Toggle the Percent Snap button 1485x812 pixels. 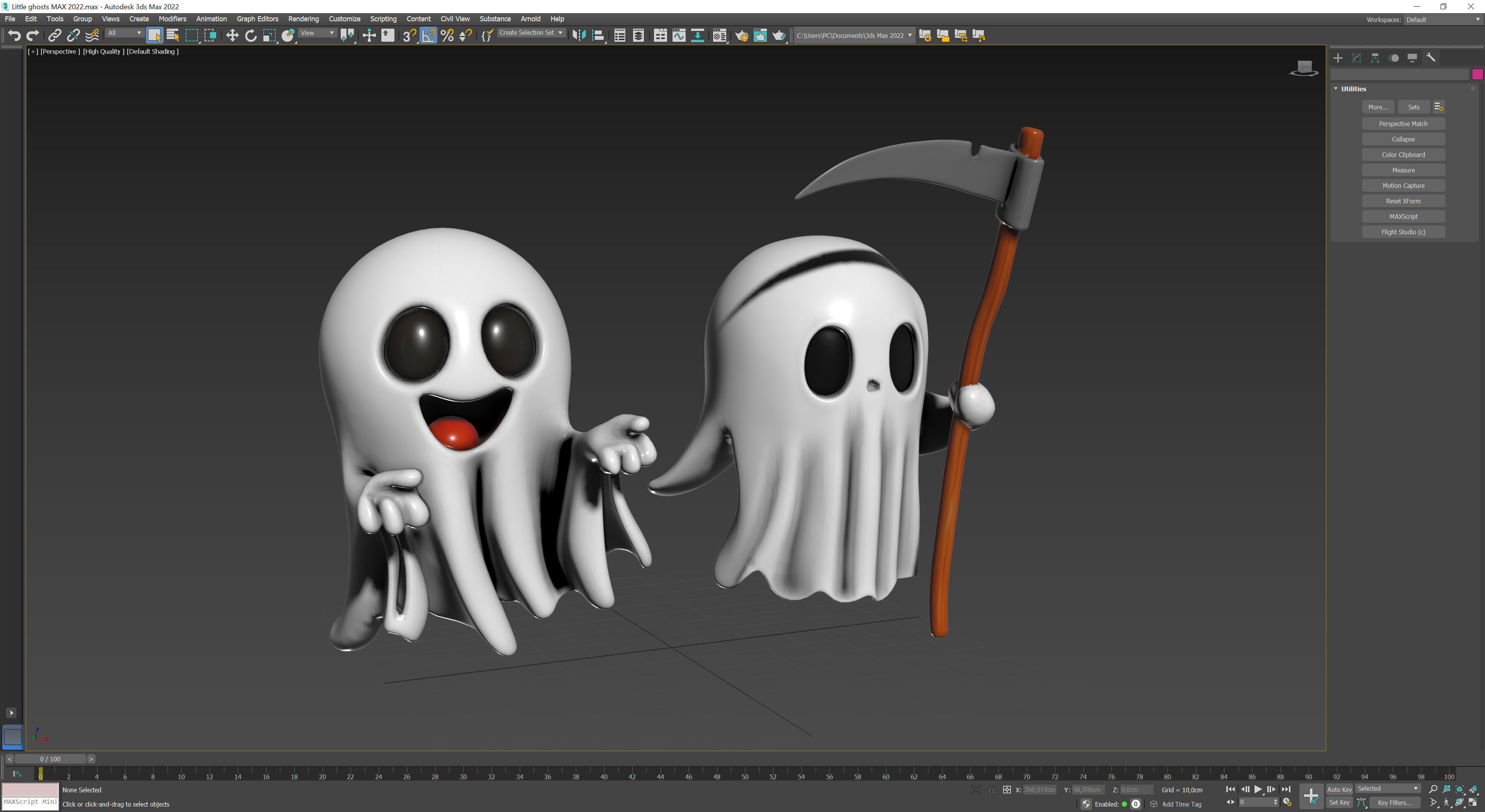447,36
